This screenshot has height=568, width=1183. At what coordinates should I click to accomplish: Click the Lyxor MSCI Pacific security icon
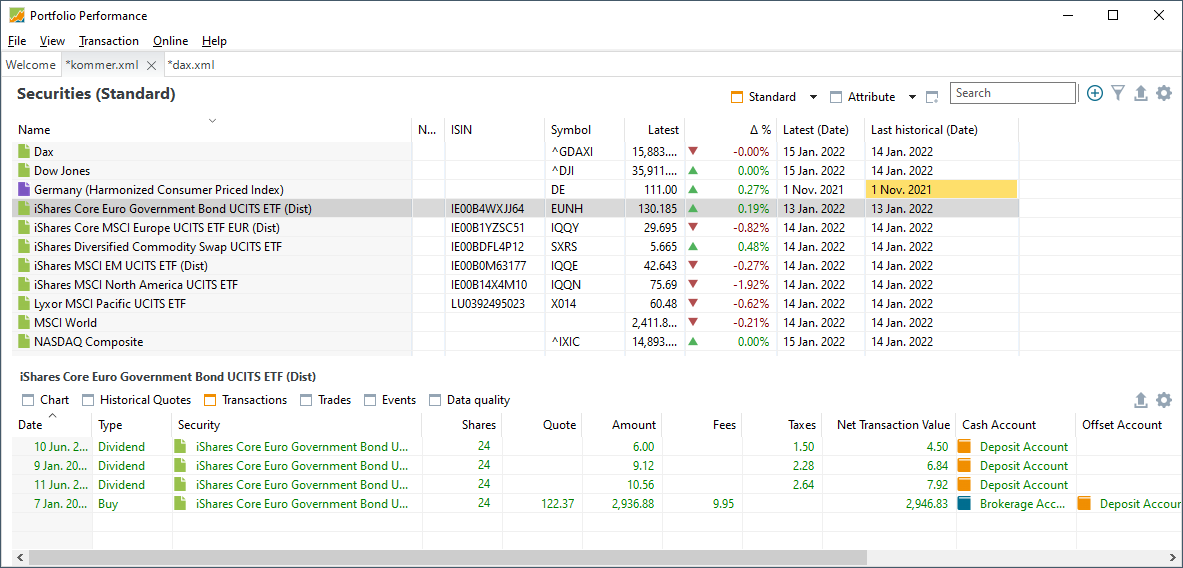click(23, 304)
